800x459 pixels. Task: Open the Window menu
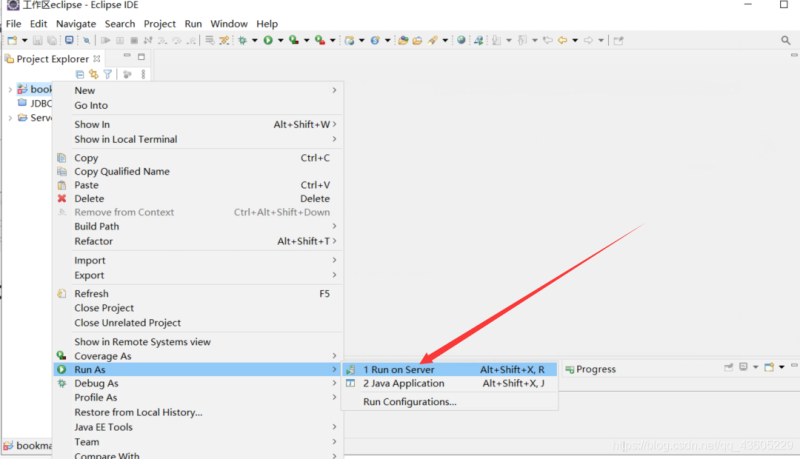click(229, 24)
